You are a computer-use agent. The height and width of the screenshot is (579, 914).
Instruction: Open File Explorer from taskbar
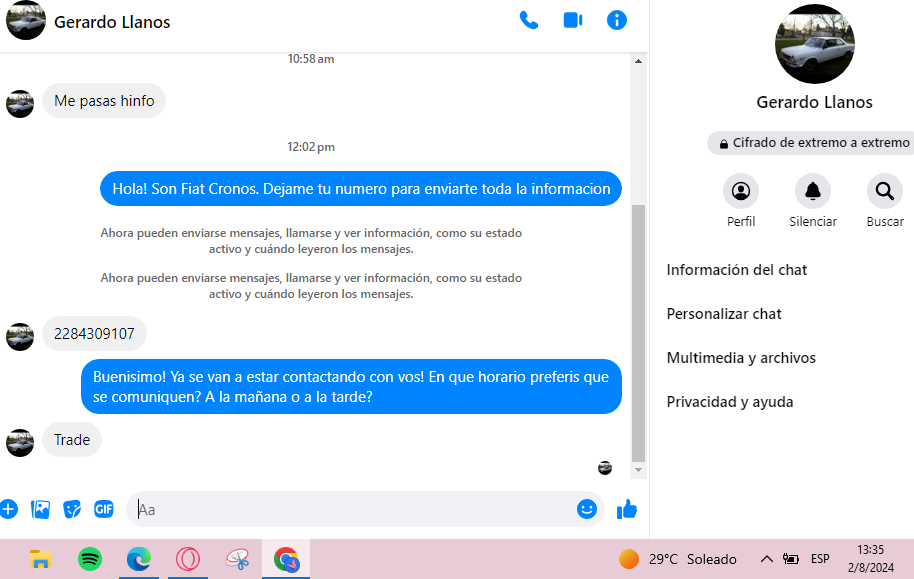coord(40,559)
